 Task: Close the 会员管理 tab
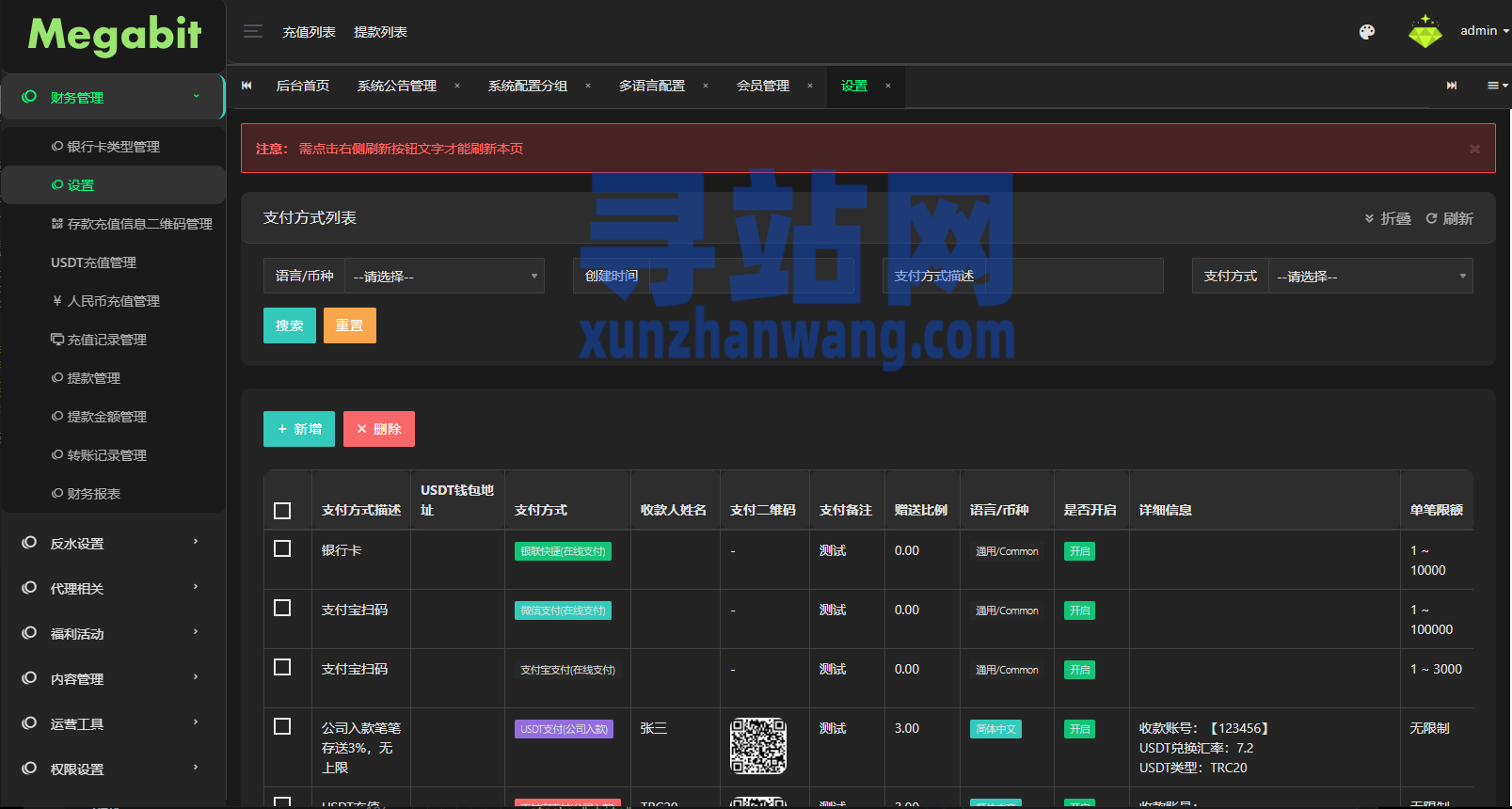pyautogui.click(x=810, y=86)
